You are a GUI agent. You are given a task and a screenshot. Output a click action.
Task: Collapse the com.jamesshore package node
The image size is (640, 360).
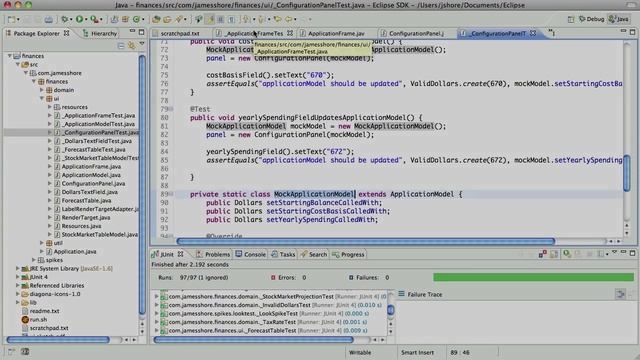tap(26, 73)
